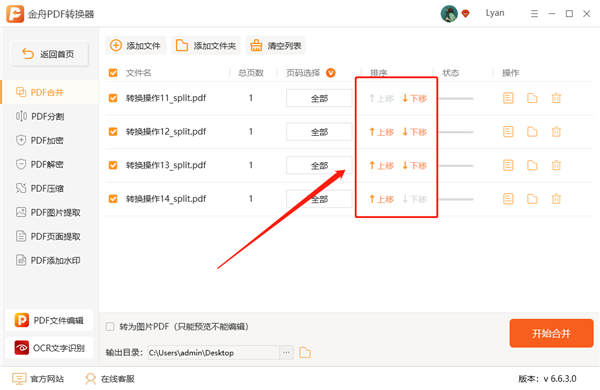The width and height of the screenshot is (600, 390).
Task: Click the user avatar picture
Action: click(449, 14)
